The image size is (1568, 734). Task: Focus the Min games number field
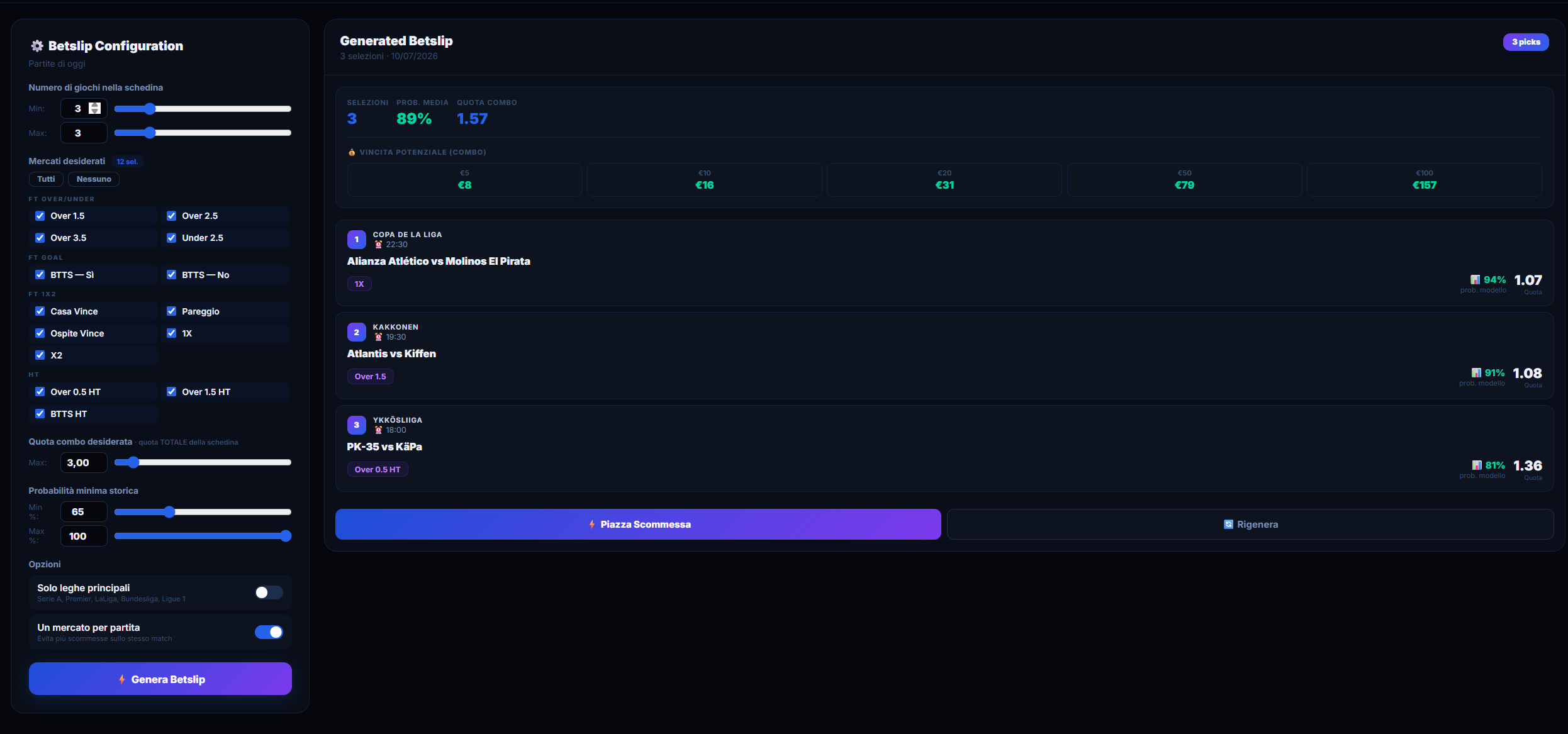point(84,108)
